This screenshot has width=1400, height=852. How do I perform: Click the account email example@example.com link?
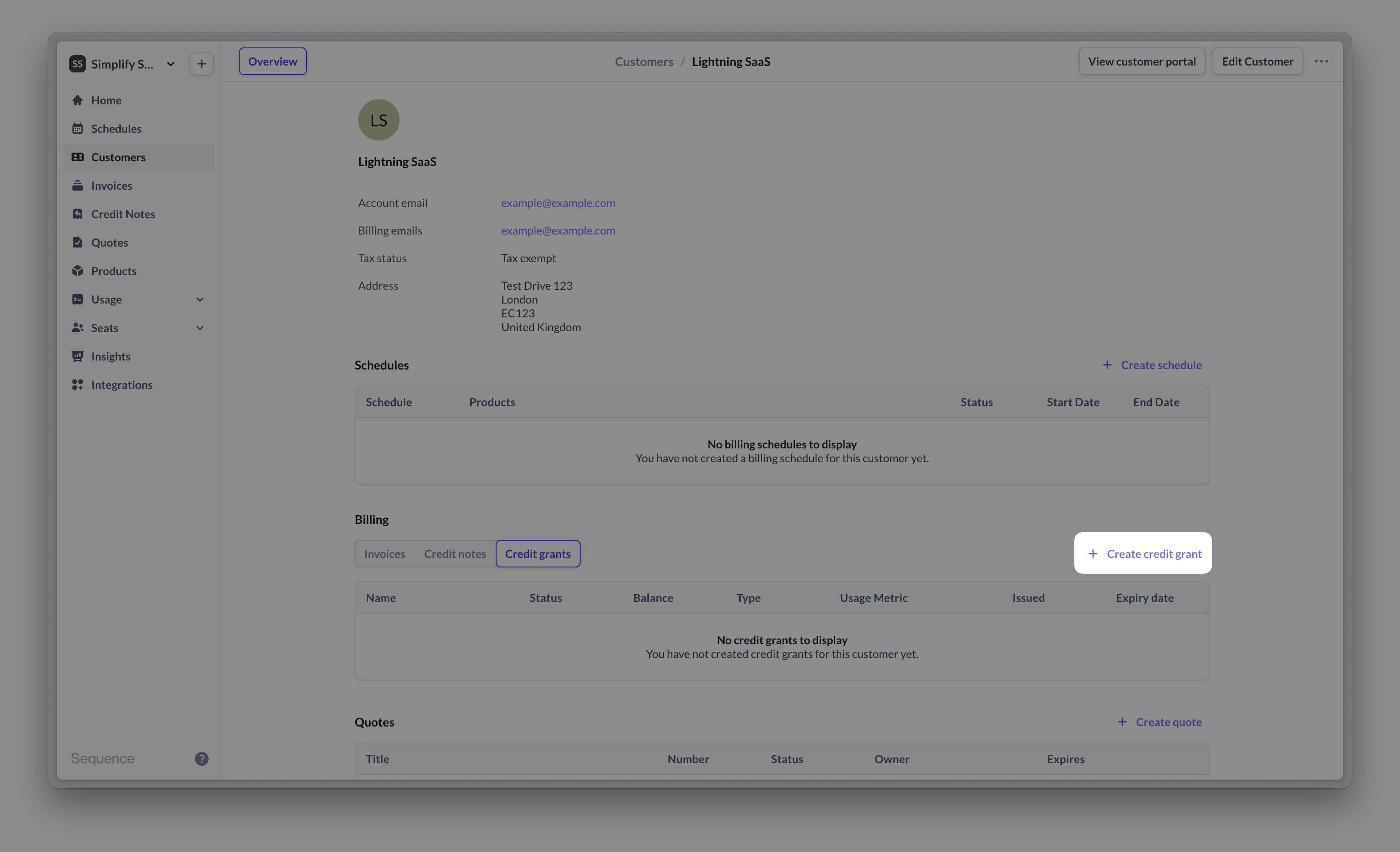click(558, 203)
